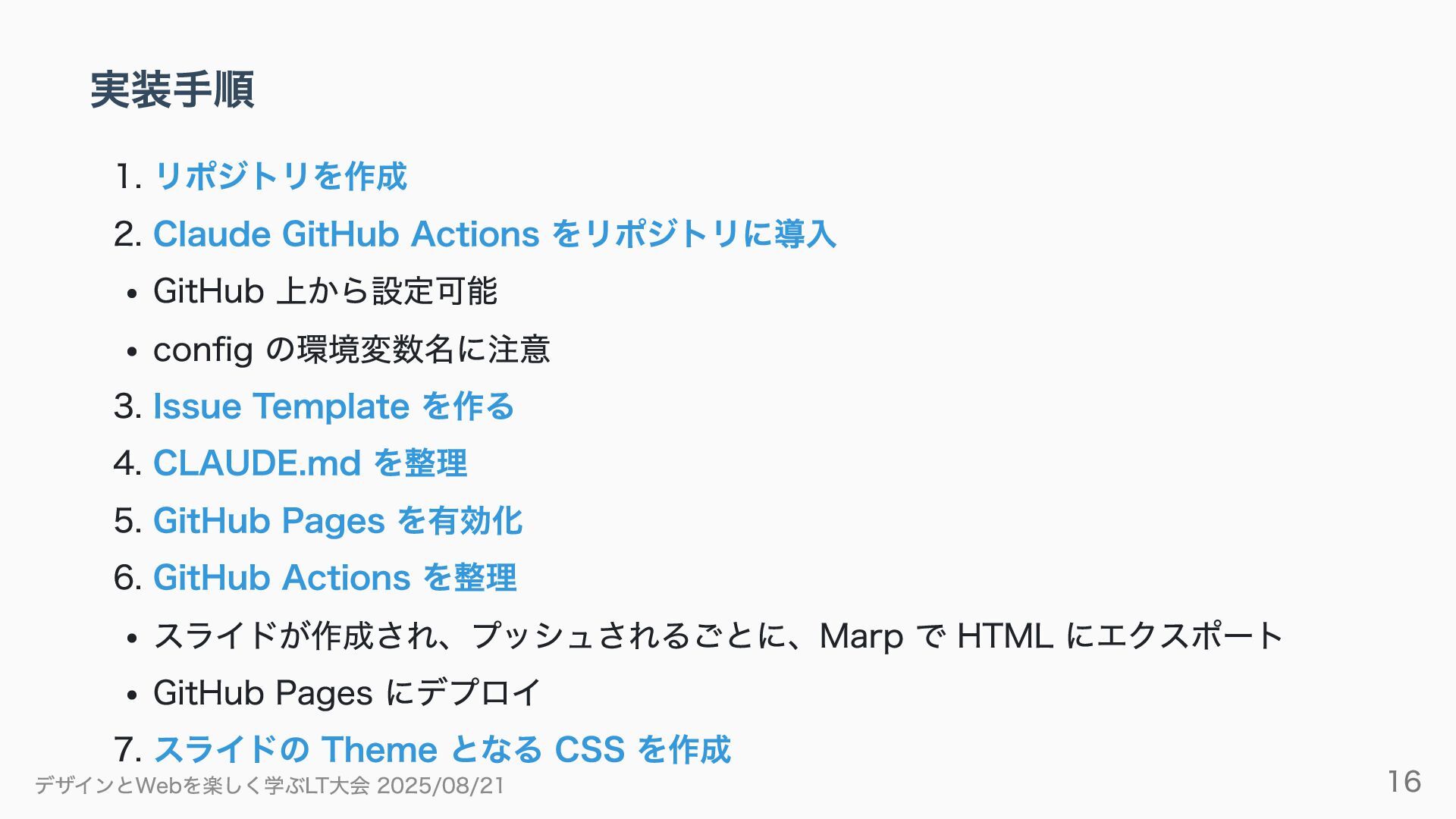The width and height of the screenshot is (1456, 819).
Task: Click the list number 7. marker
Action: [x=128, y=751]
